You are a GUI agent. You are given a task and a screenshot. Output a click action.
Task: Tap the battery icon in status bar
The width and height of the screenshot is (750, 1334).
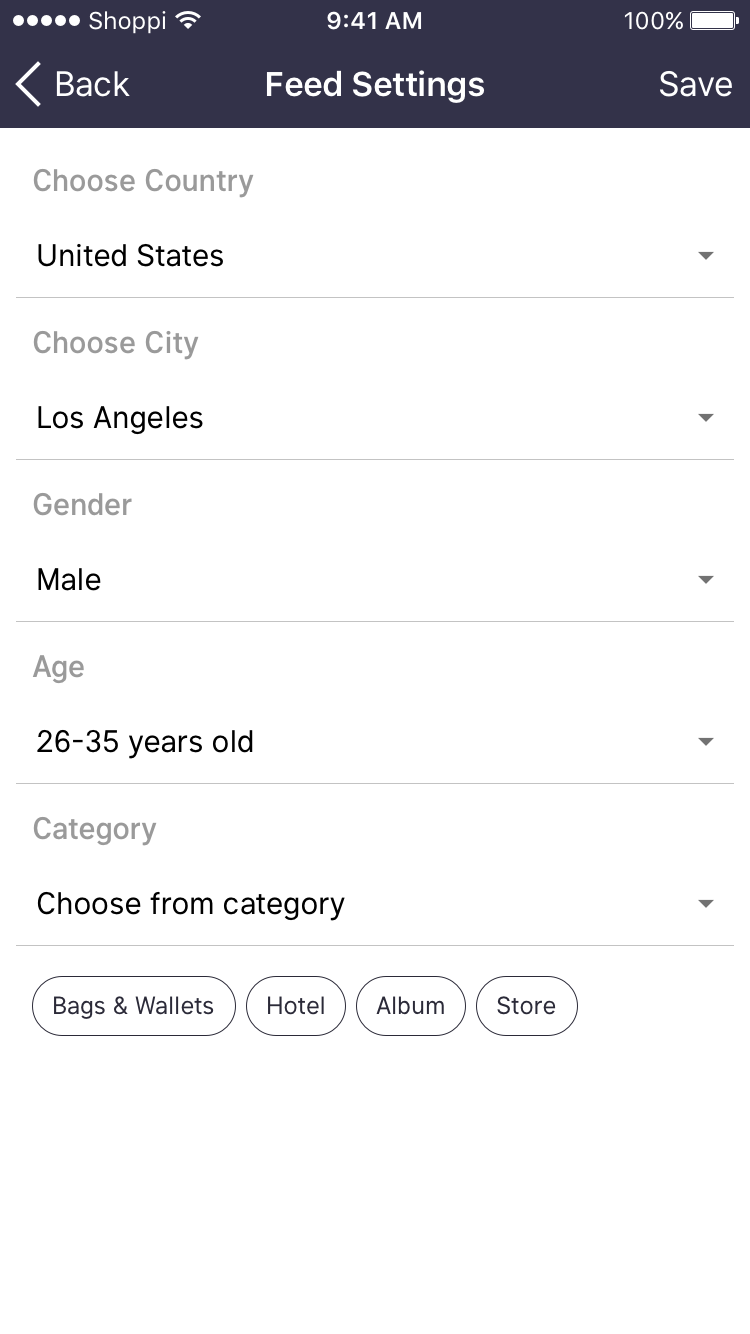[714, 21]
